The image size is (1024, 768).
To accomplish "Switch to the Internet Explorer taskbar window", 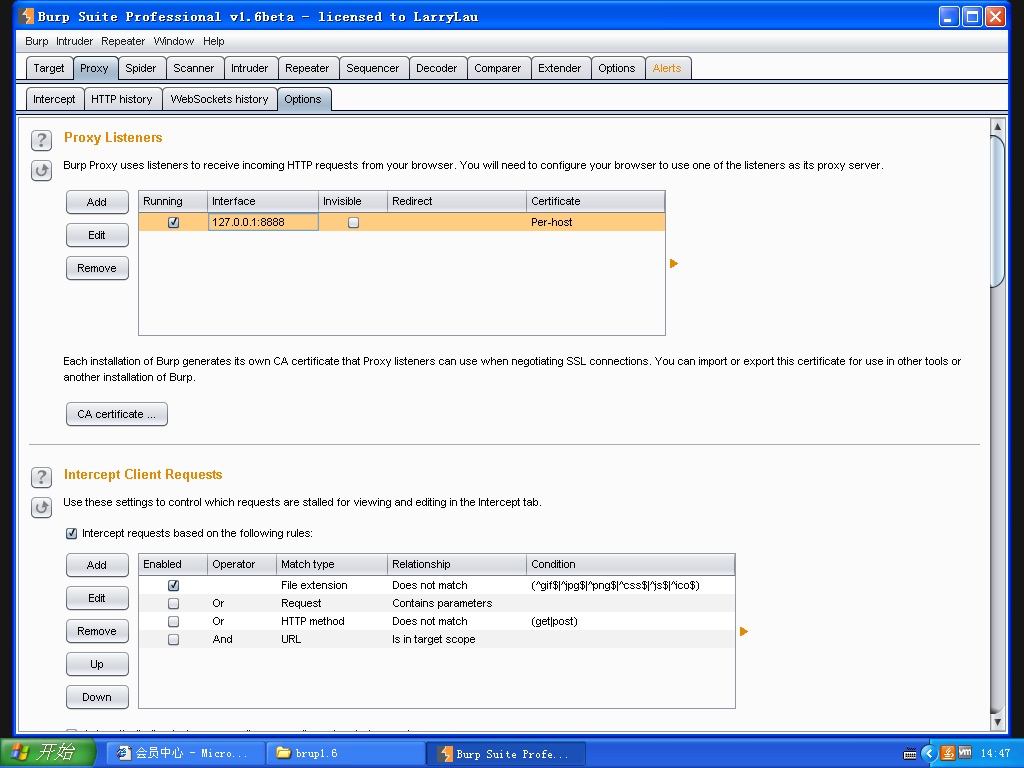I will (x=185, y=753).
